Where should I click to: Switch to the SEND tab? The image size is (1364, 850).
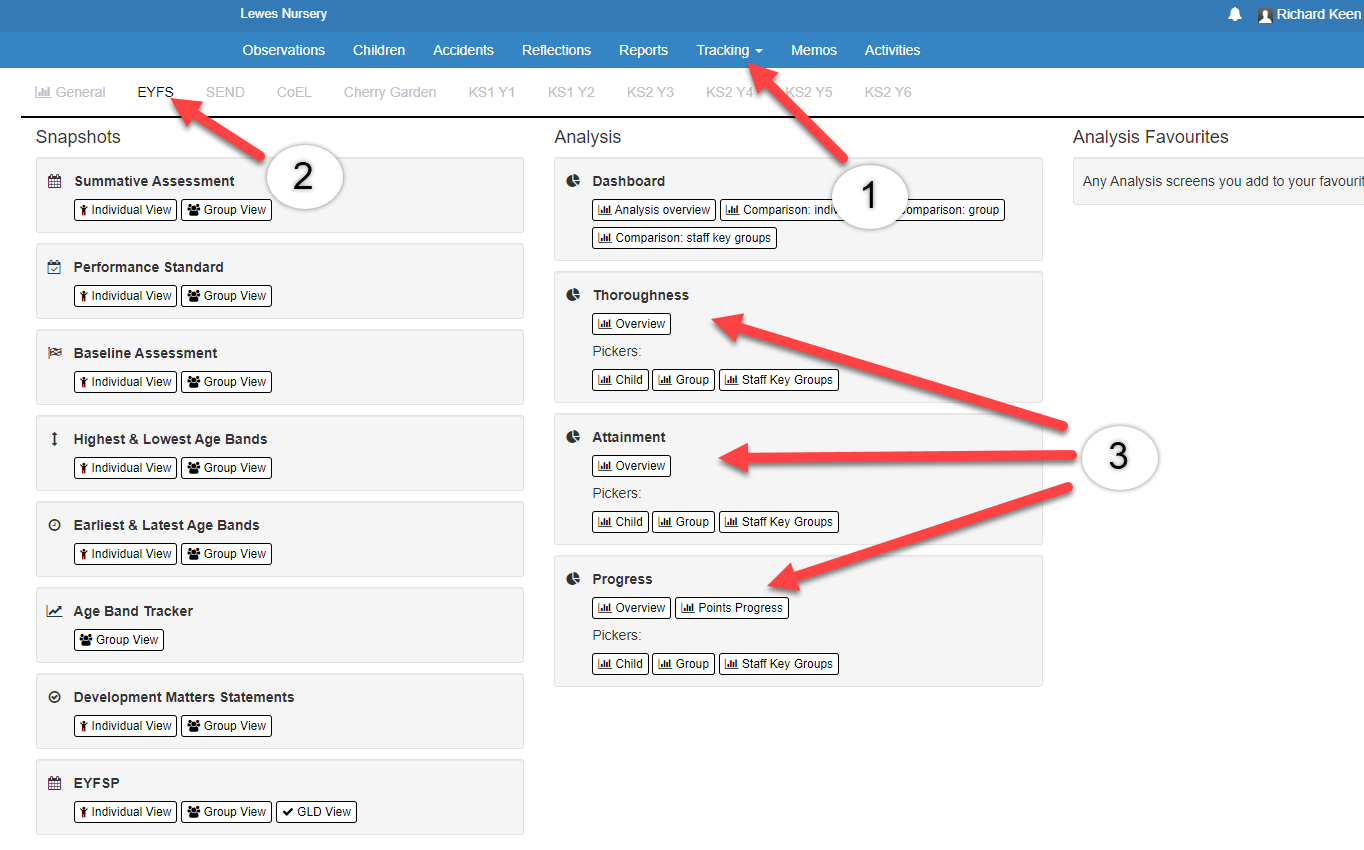[x=225, y=92]
